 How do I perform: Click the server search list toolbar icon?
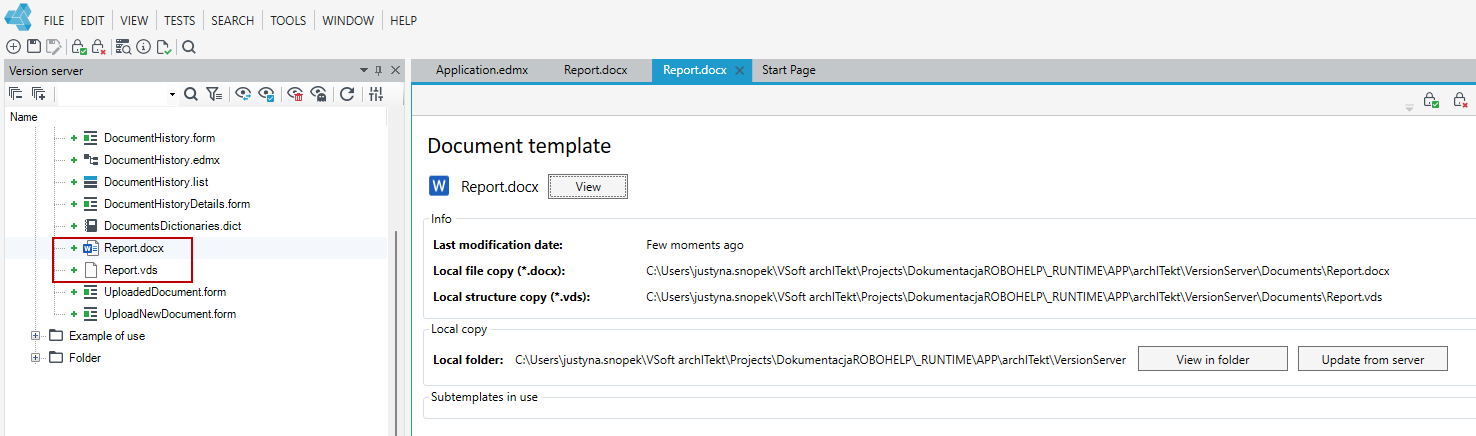coord(124,46)
